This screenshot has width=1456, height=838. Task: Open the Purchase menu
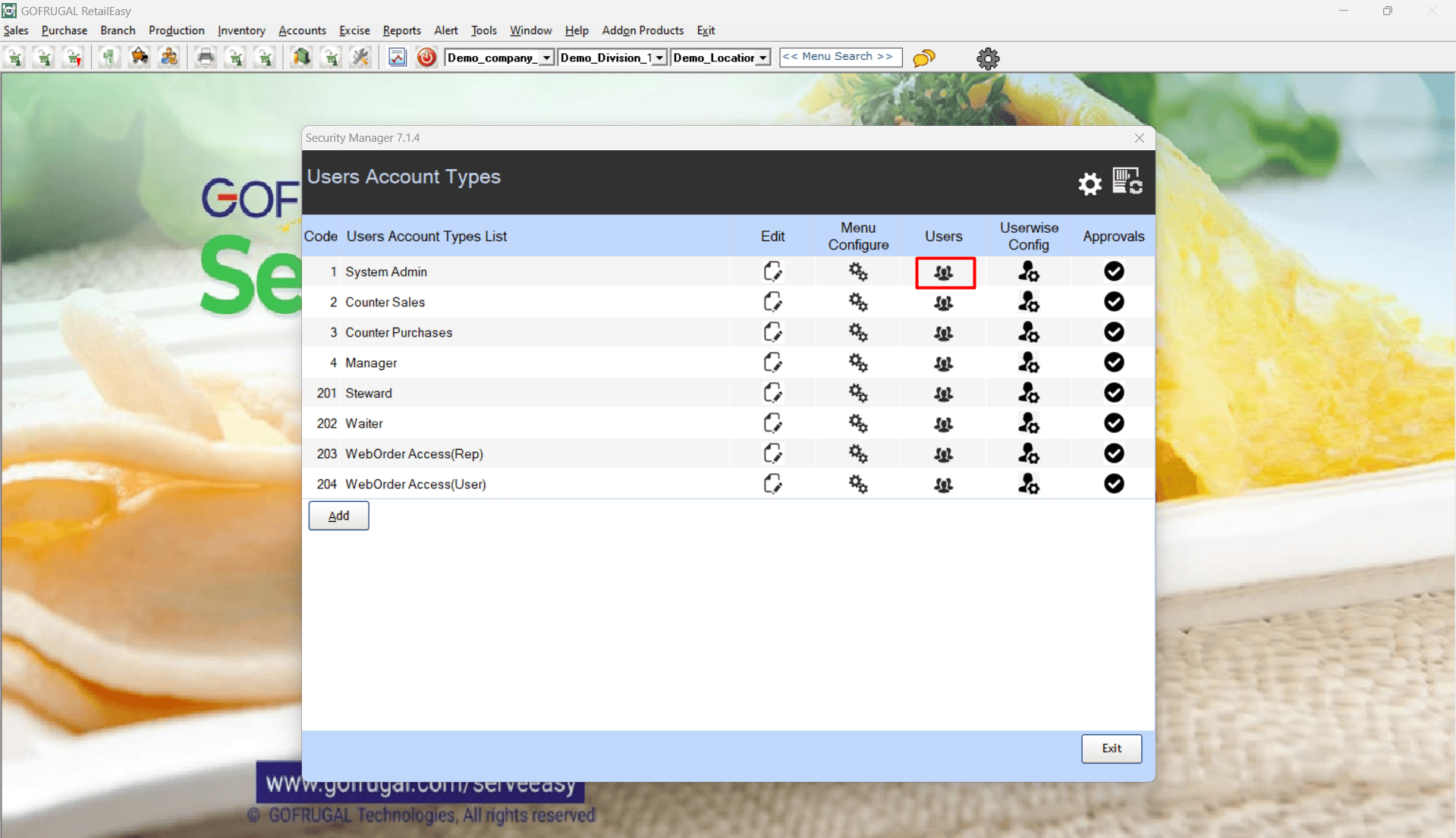pyautogui.click(x=64, y=30)
